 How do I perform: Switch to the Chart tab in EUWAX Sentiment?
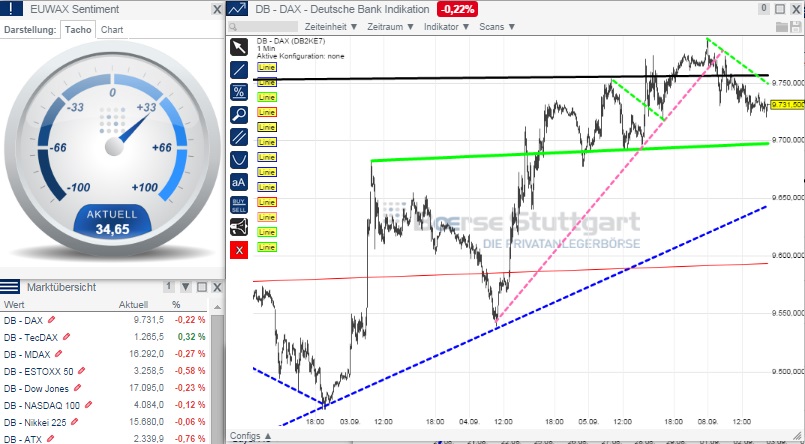(x=112, y=30)
